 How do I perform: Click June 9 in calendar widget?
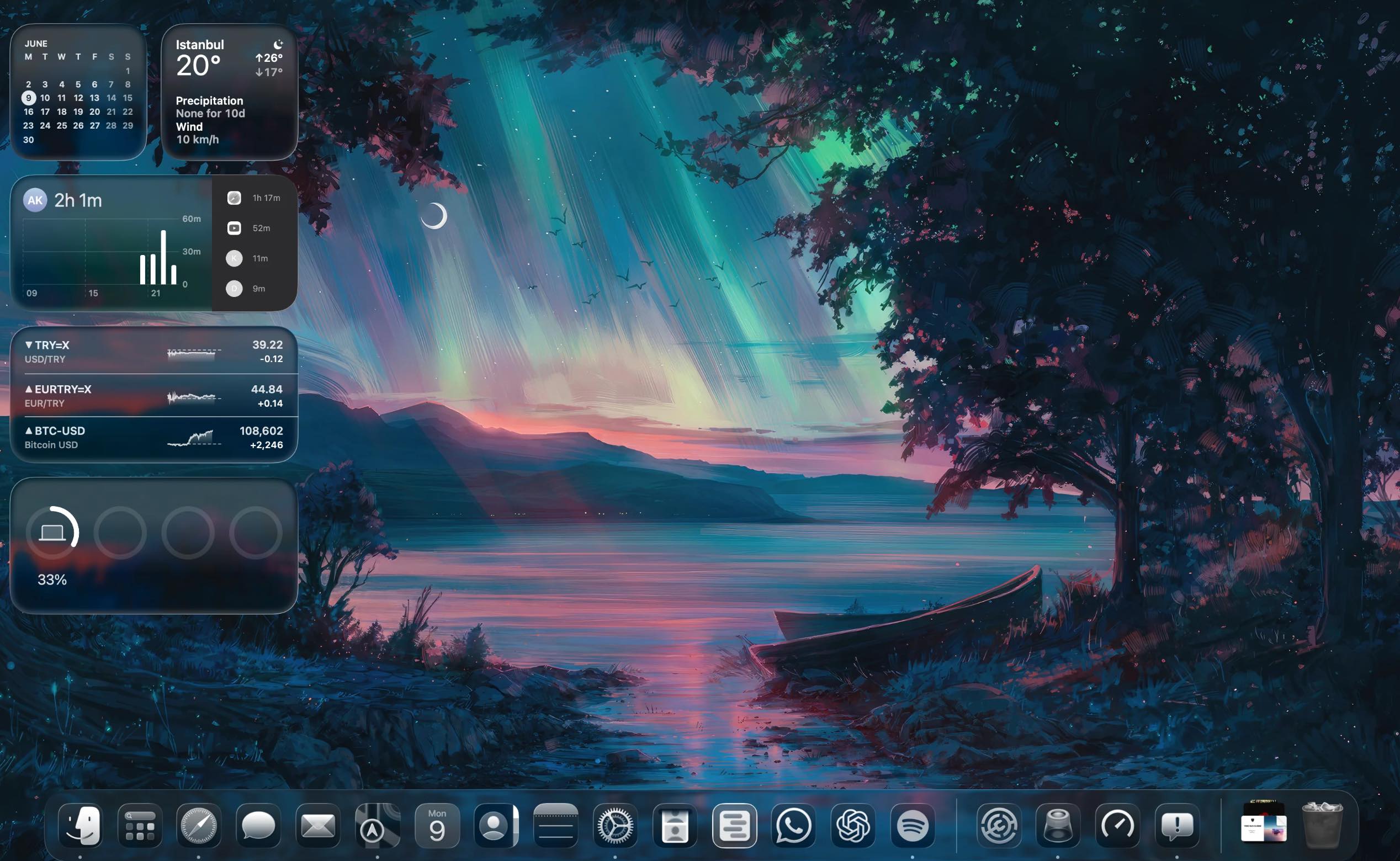click(x=29, y=98)
